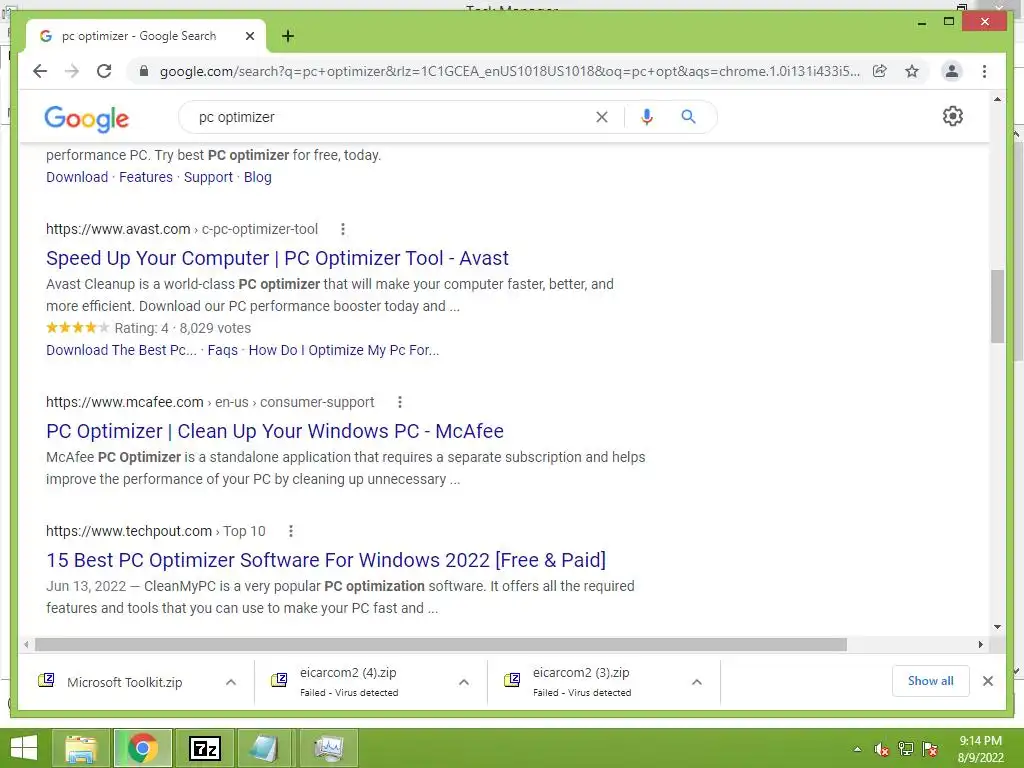Open the Chrome profile avatar menu

tap(952, 71)
